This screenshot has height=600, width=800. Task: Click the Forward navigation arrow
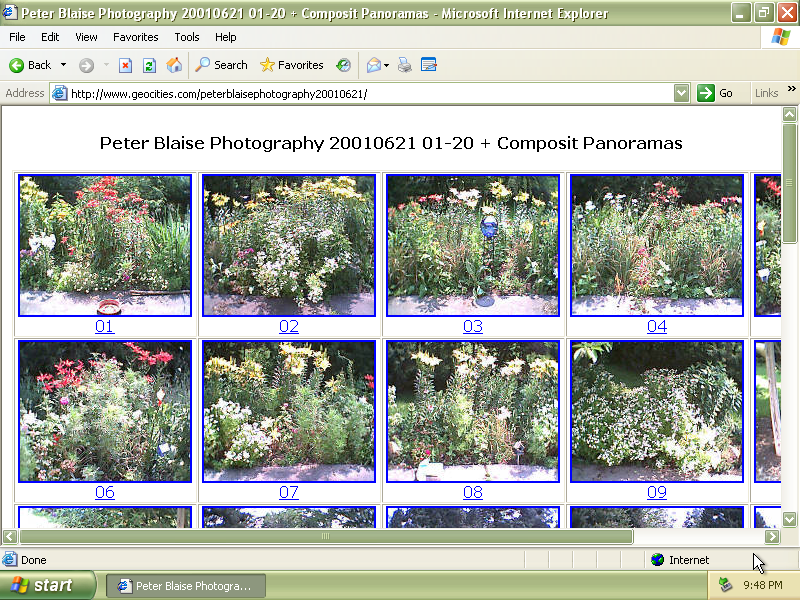point(86,65)
